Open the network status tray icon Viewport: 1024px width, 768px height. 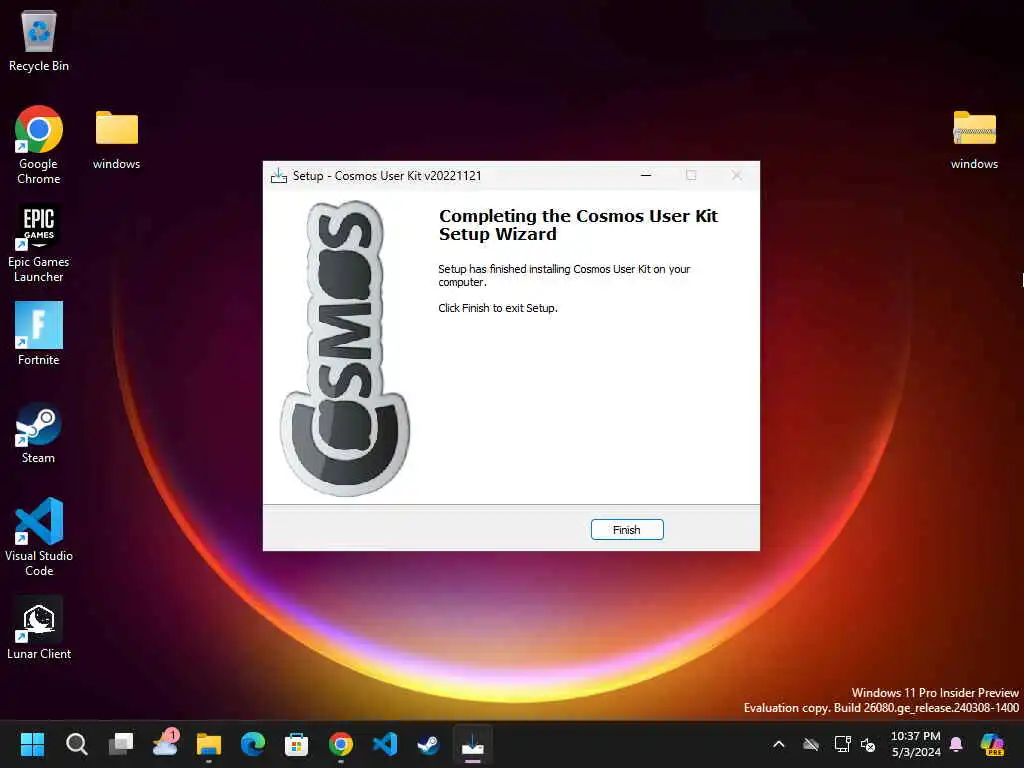(x=842, y=744)
